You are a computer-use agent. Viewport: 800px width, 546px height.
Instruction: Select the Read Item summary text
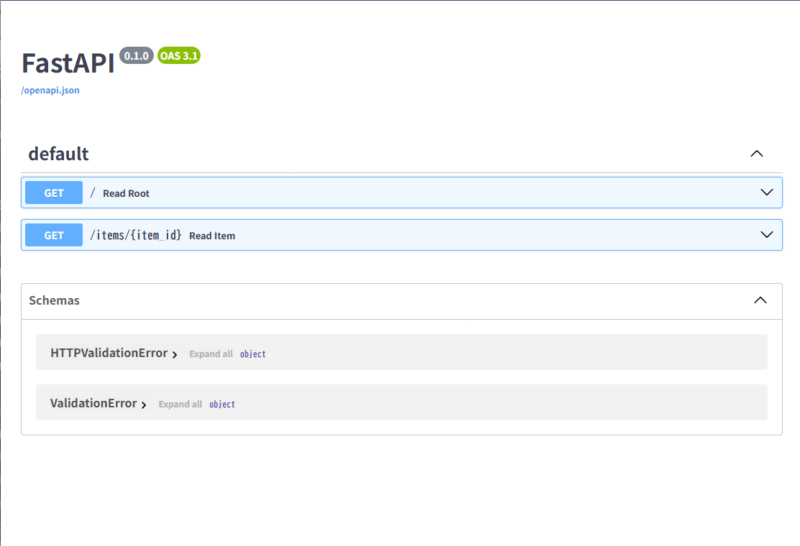pos(212,236)
